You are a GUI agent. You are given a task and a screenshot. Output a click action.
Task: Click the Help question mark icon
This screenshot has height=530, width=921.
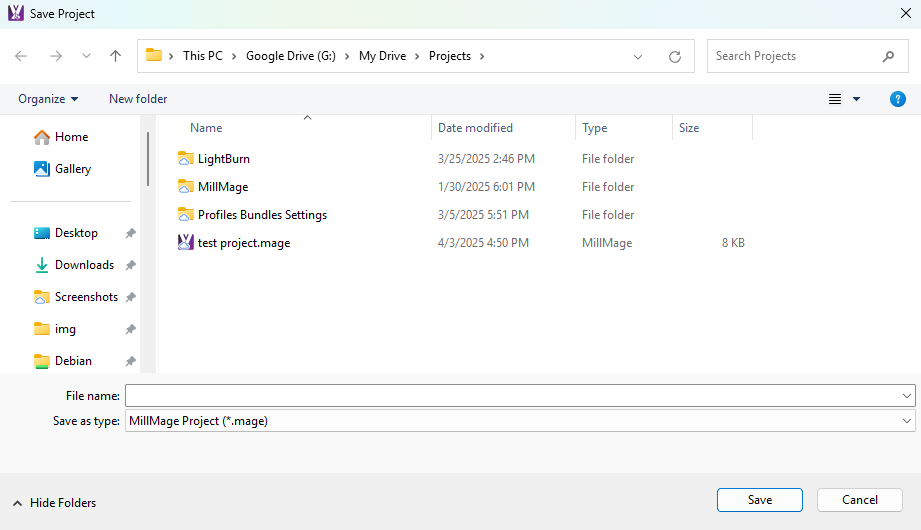pos(897,99)
